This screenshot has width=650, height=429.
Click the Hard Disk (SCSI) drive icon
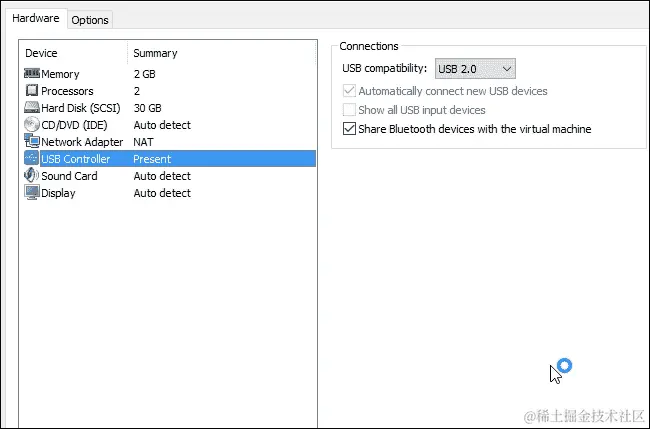point(32,107)
